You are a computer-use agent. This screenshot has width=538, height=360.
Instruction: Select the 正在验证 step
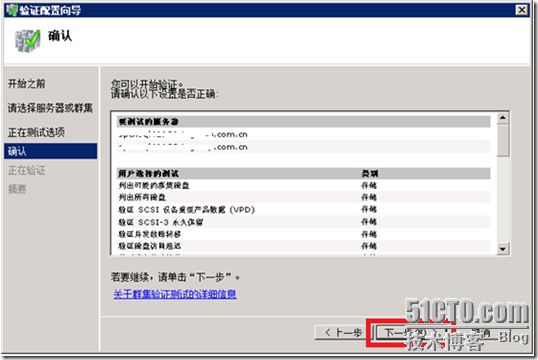26,170
